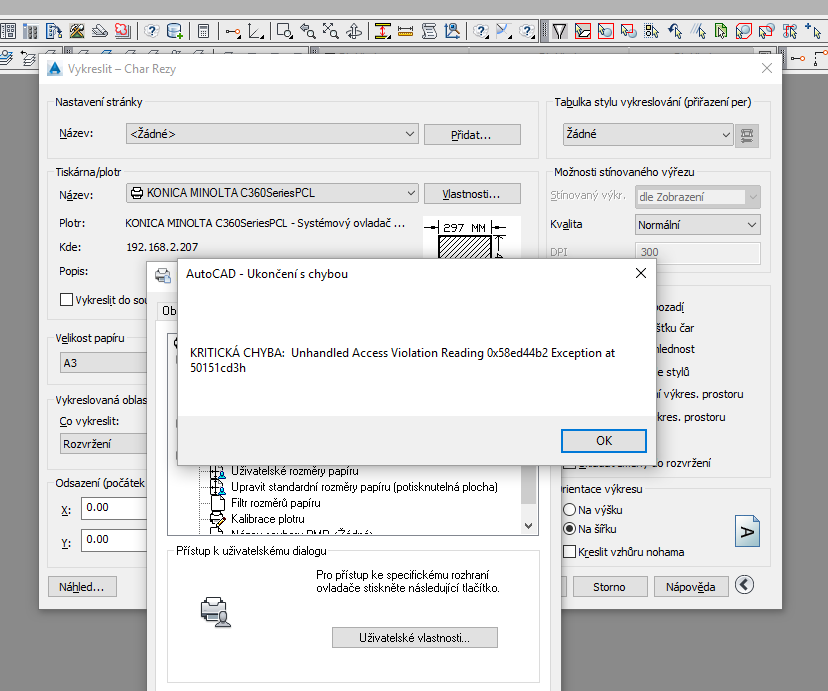Click the tree list scrollbar down arrow

(530, 525)
